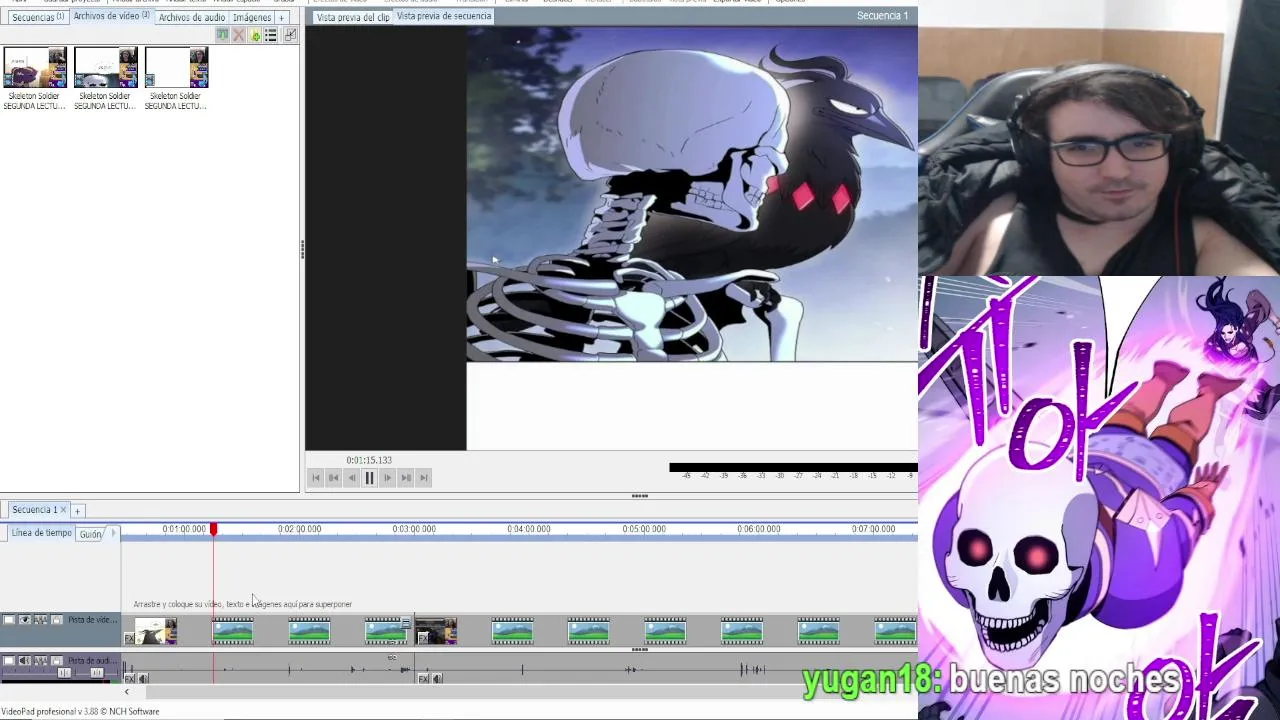Click the red X delete clip icon
The width and height of the screenshot is (1280, 720).
tap(238, 35)
